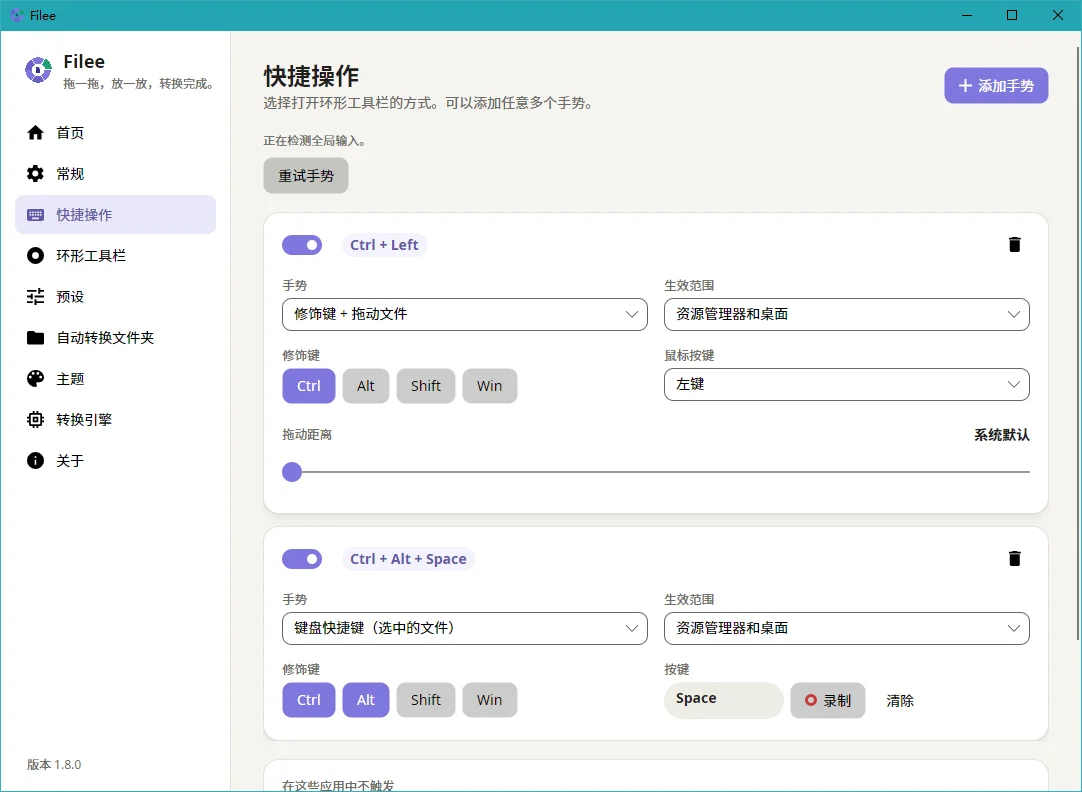Viewport: 1082px width, 792px height.
Task: Open the 鼠标按键 左键 dropdown
Action: point(847,384)
